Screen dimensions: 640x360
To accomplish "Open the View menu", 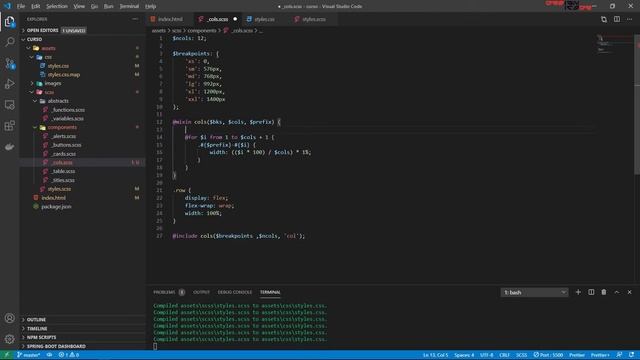I will click(79, 6).
